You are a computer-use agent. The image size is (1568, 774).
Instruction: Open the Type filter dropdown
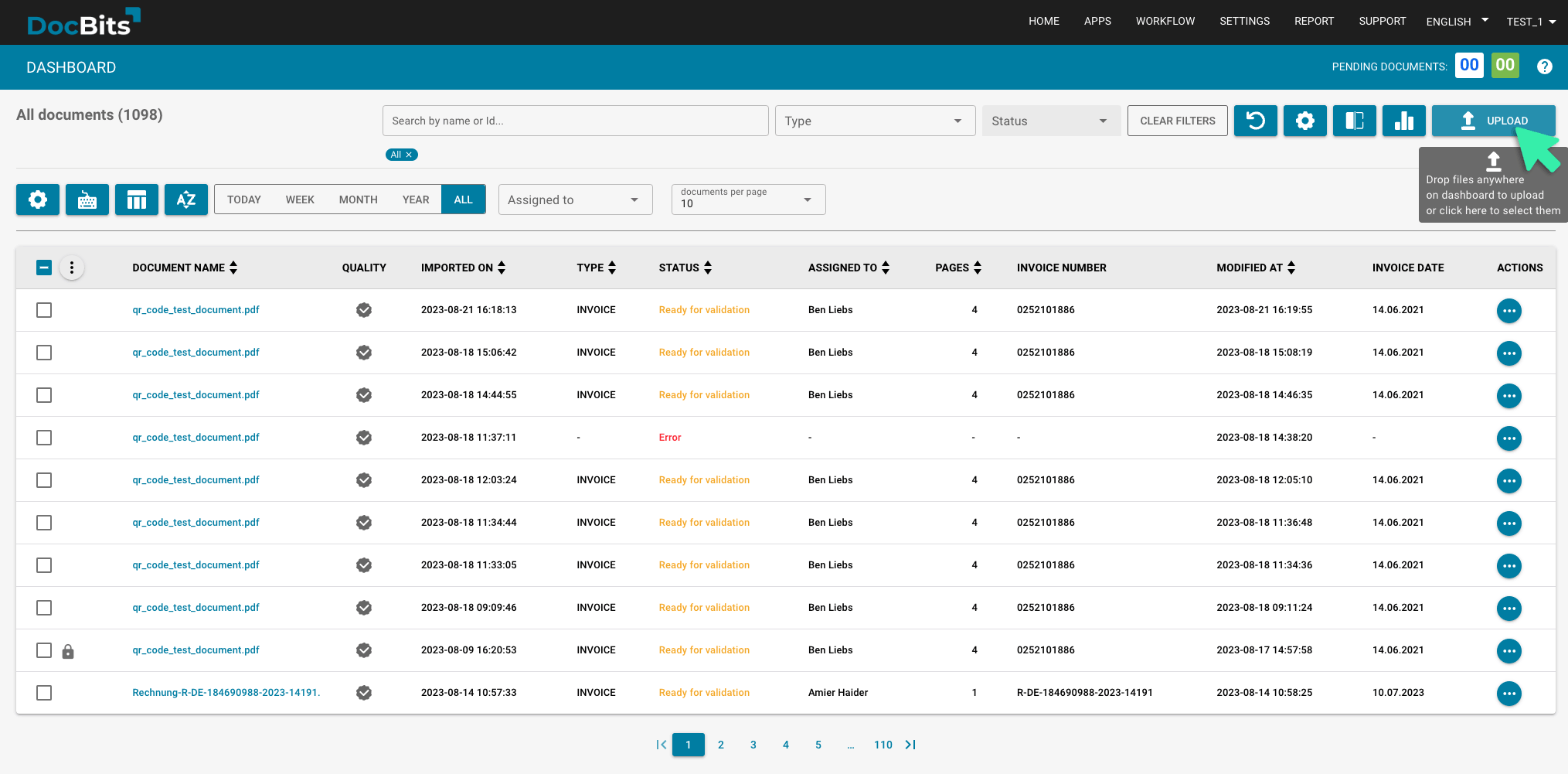click(x=875, y=121)
